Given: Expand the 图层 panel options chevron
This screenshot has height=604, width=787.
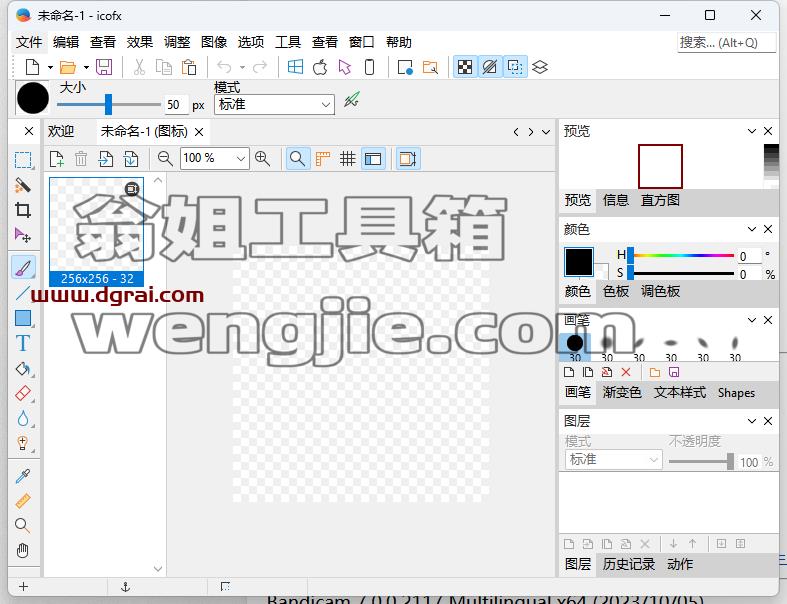Looking at the screenshot, I should pos(751,421).
